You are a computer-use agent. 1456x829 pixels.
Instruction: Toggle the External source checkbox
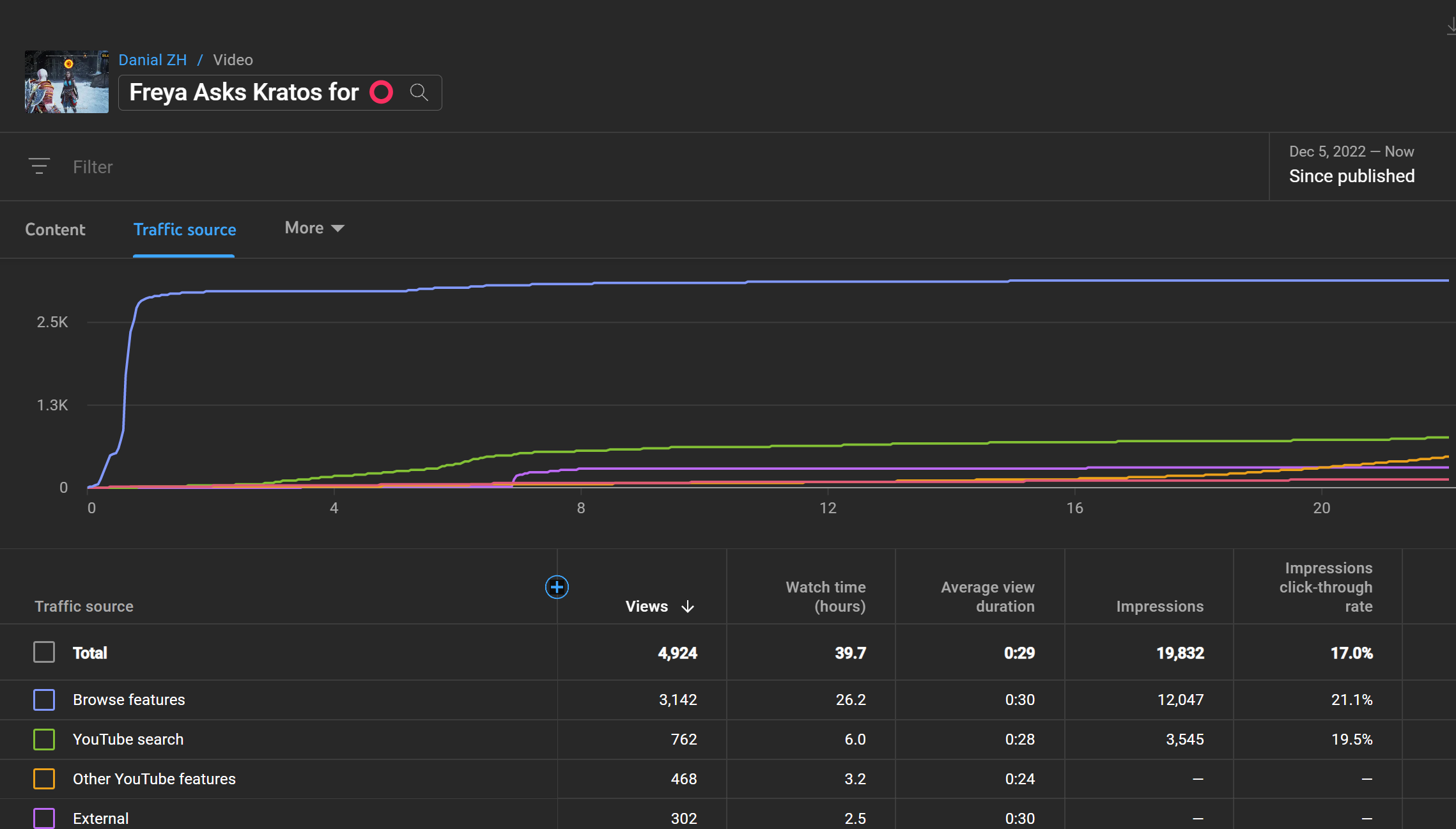click(x=44, y=817)
